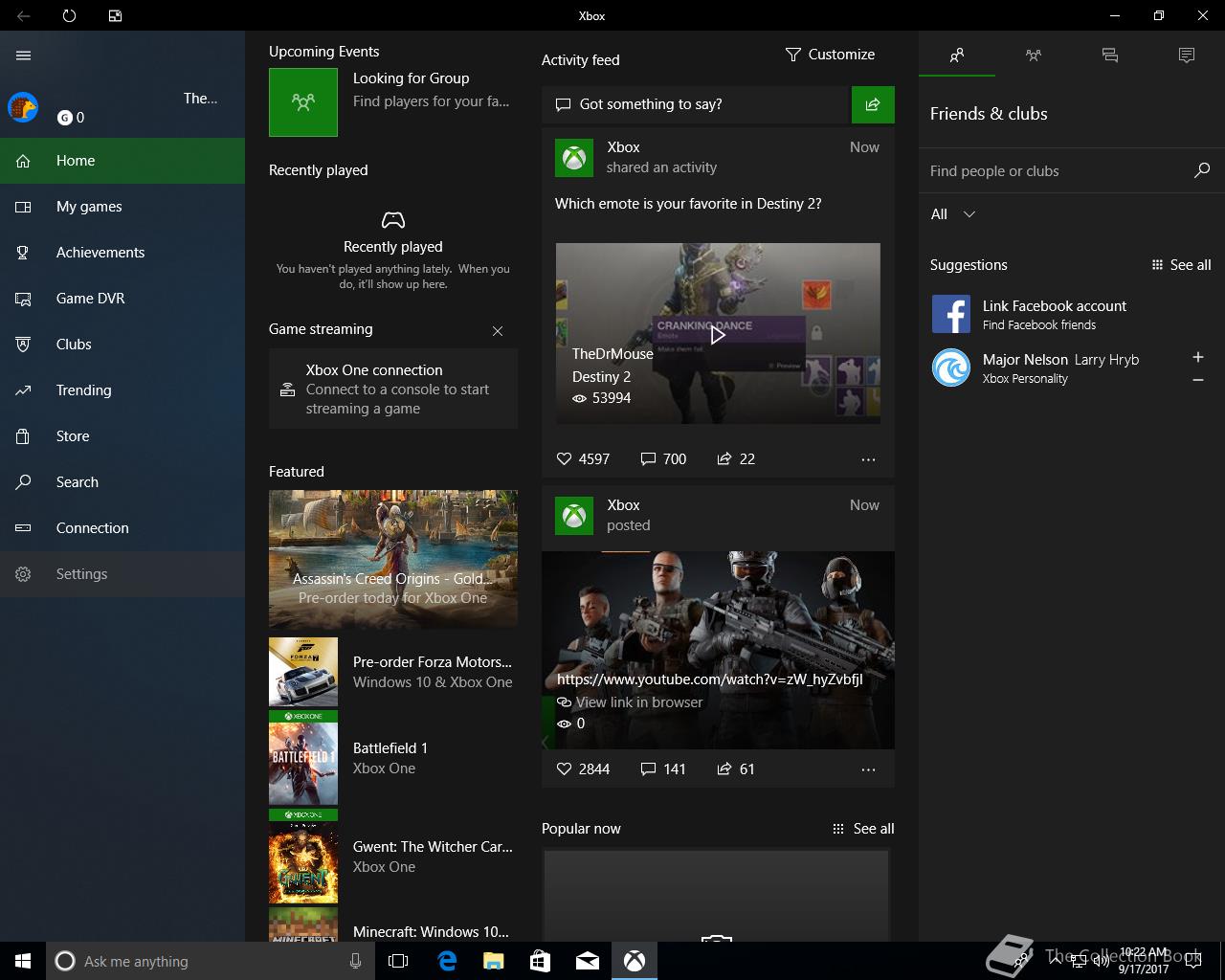Add Major Nelson as friend with plus

click(1197, 357)
